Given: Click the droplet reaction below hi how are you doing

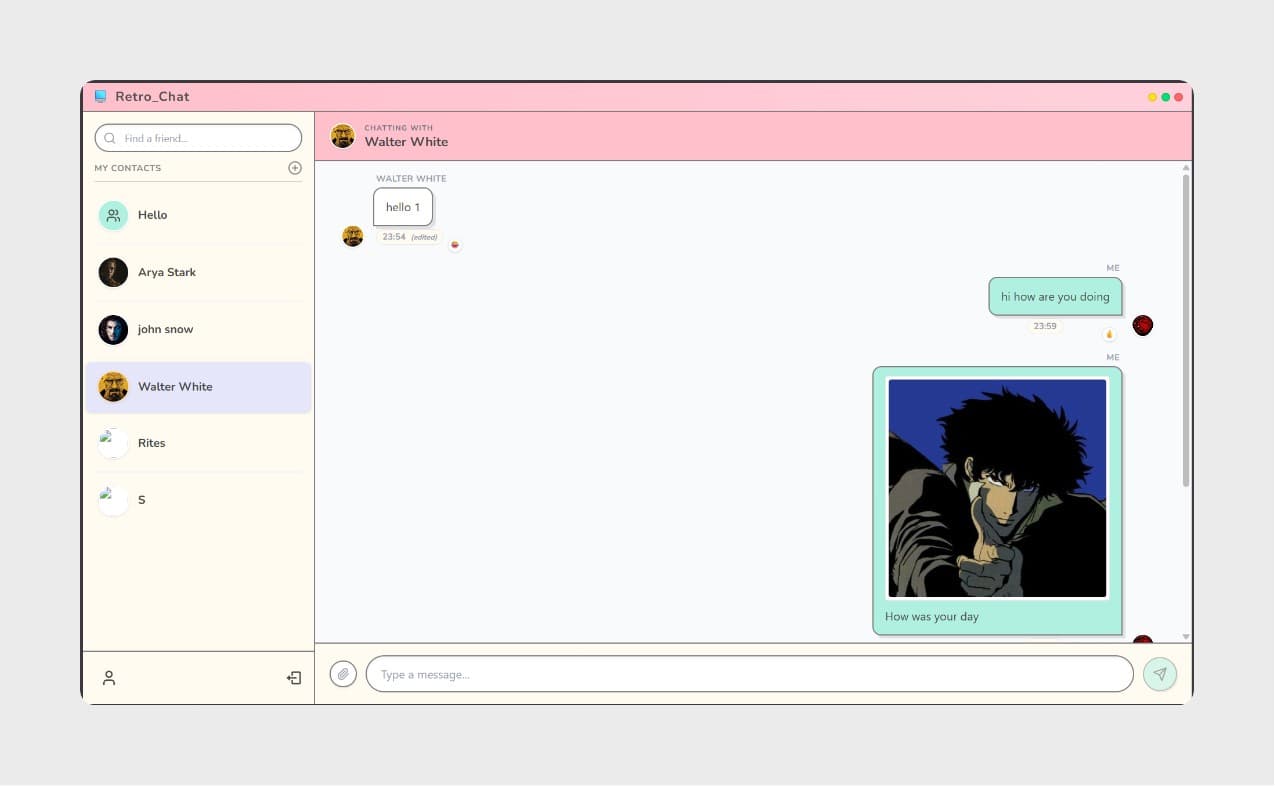Looking at the screenshot, I should click(x=1109, y=335).
